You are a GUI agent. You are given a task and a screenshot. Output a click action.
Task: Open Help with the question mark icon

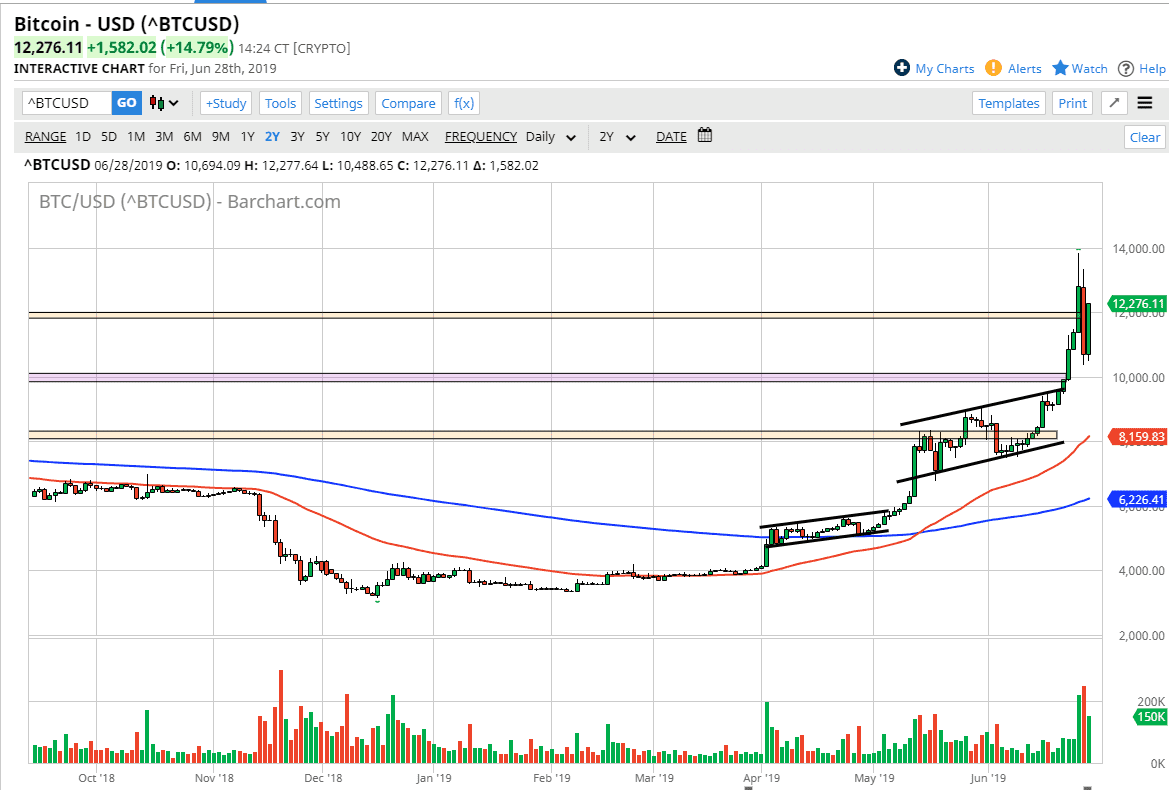tap(1126, 68)
